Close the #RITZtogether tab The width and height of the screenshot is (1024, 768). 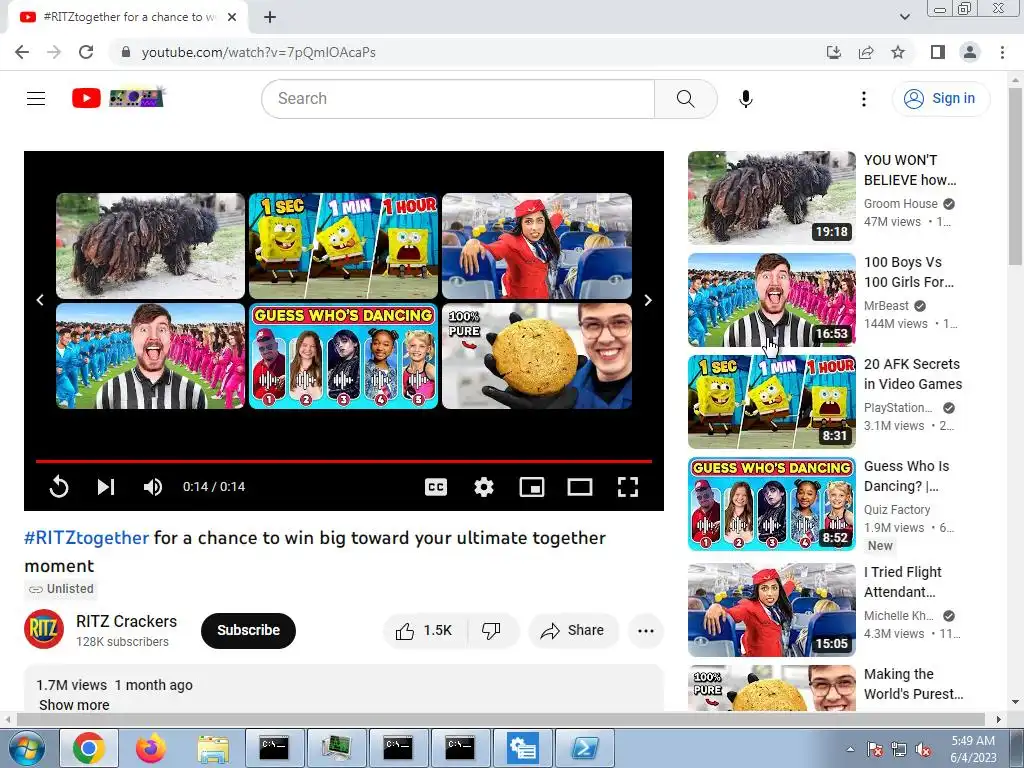(232, 18)
